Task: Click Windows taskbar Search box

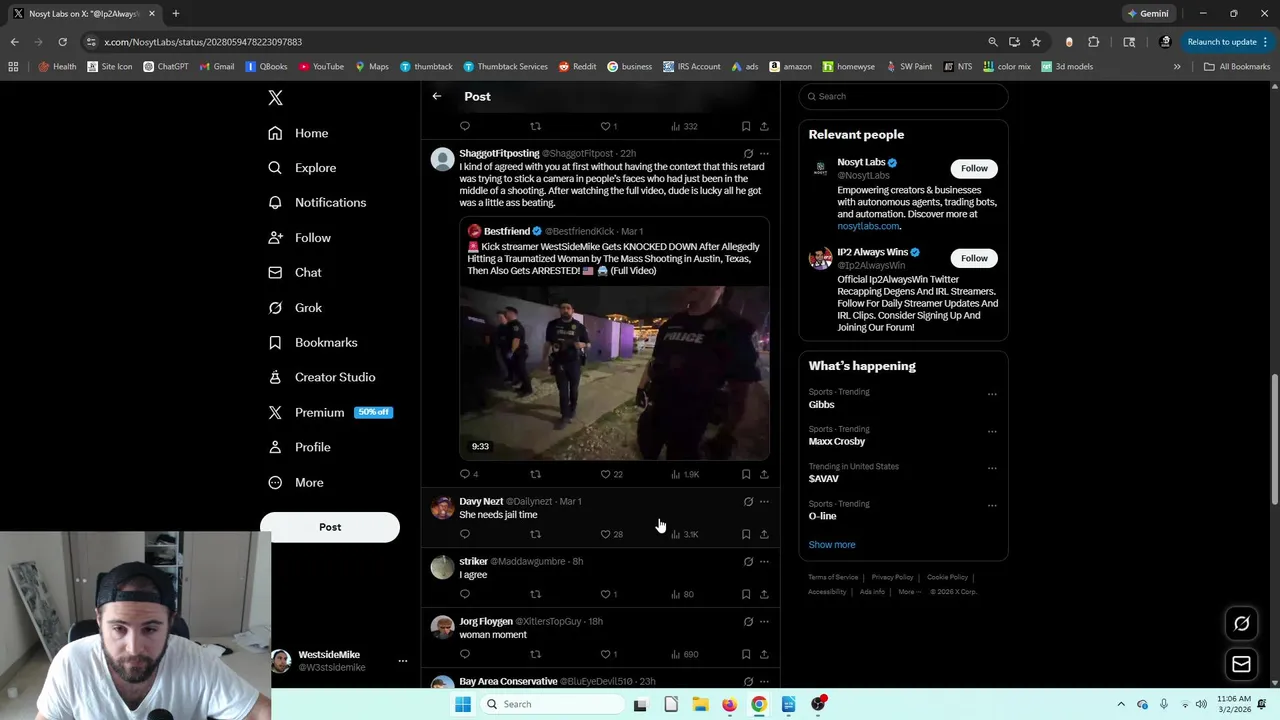Action: [550, 704]
